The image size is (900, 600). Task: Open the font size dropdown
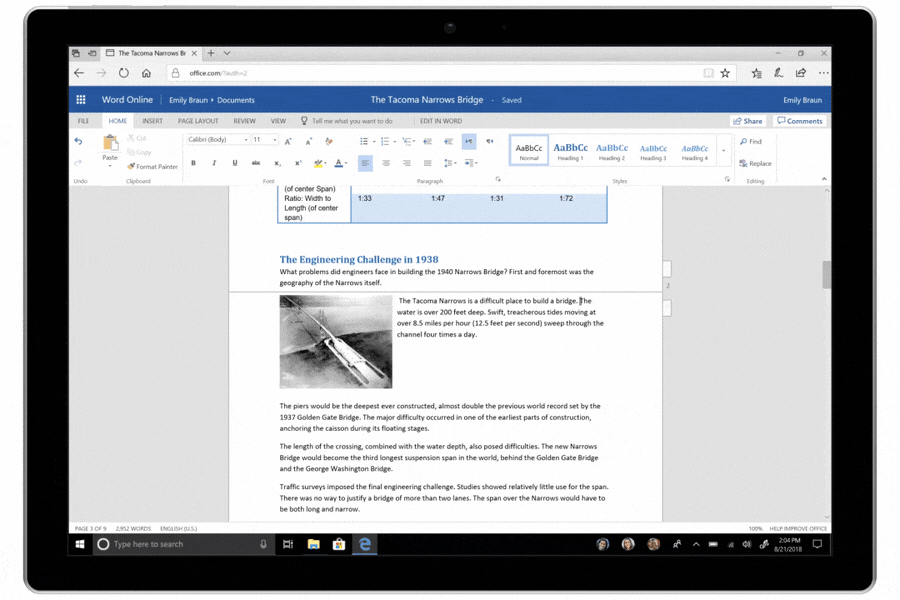pyautogui.click(x=272, y=141)
